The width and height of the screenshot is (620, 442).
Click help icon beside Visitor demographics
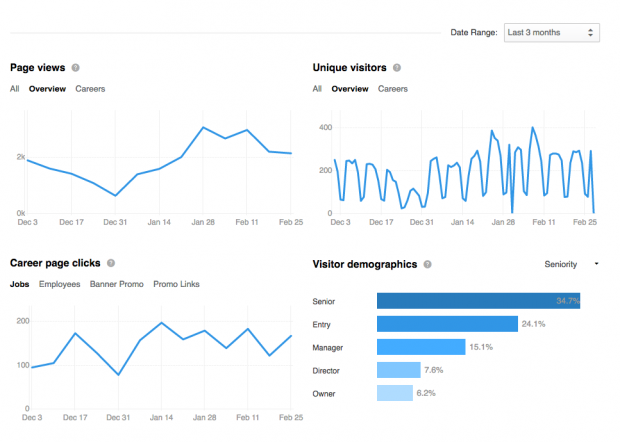click(427, 265)
